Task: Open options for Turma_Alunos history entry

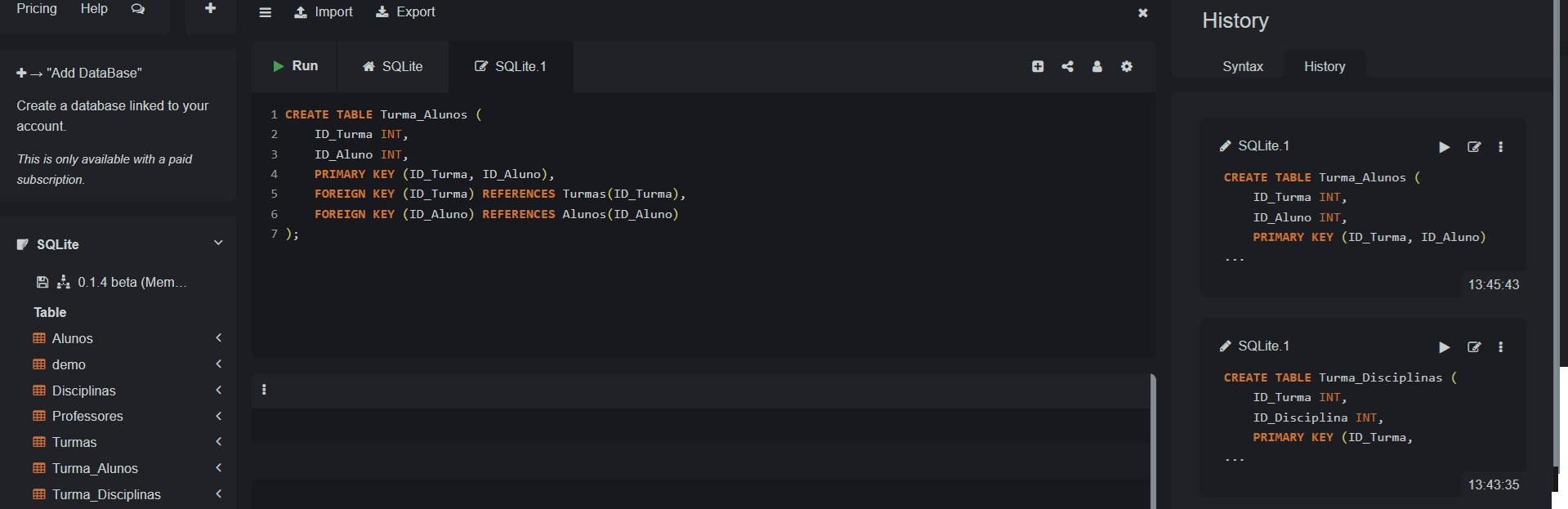Action: (x=1500, y=147)
